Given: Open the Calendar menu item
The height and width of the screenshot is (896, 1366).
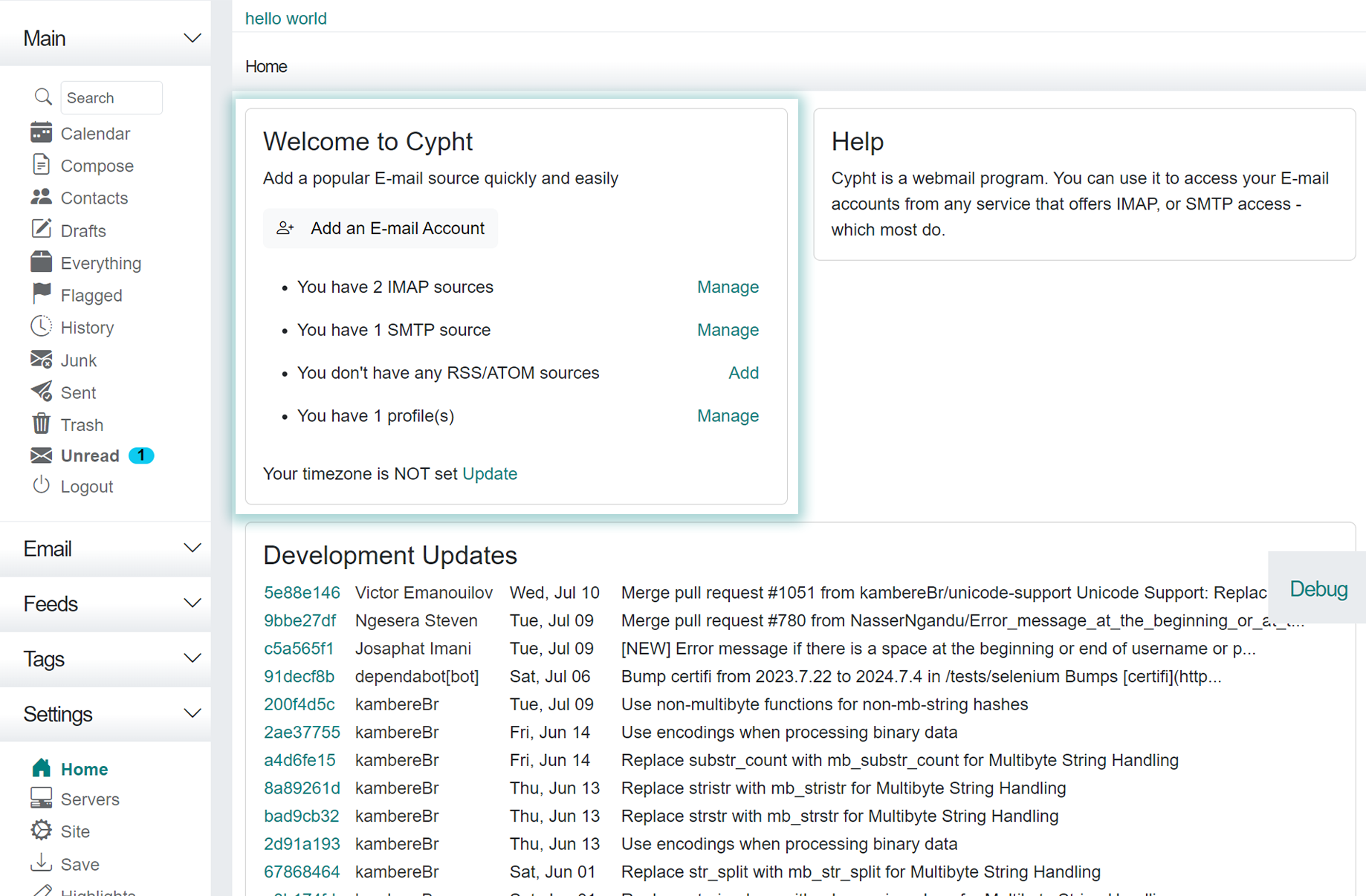Looking at the screenshot, I should [95, 134].
